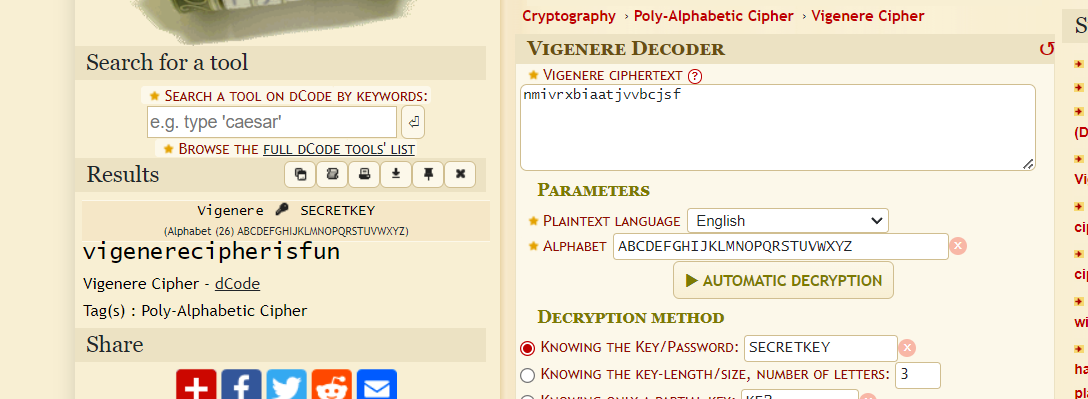
Task: Select Knowing the Key/Password radio
Action: click(527, 348)
